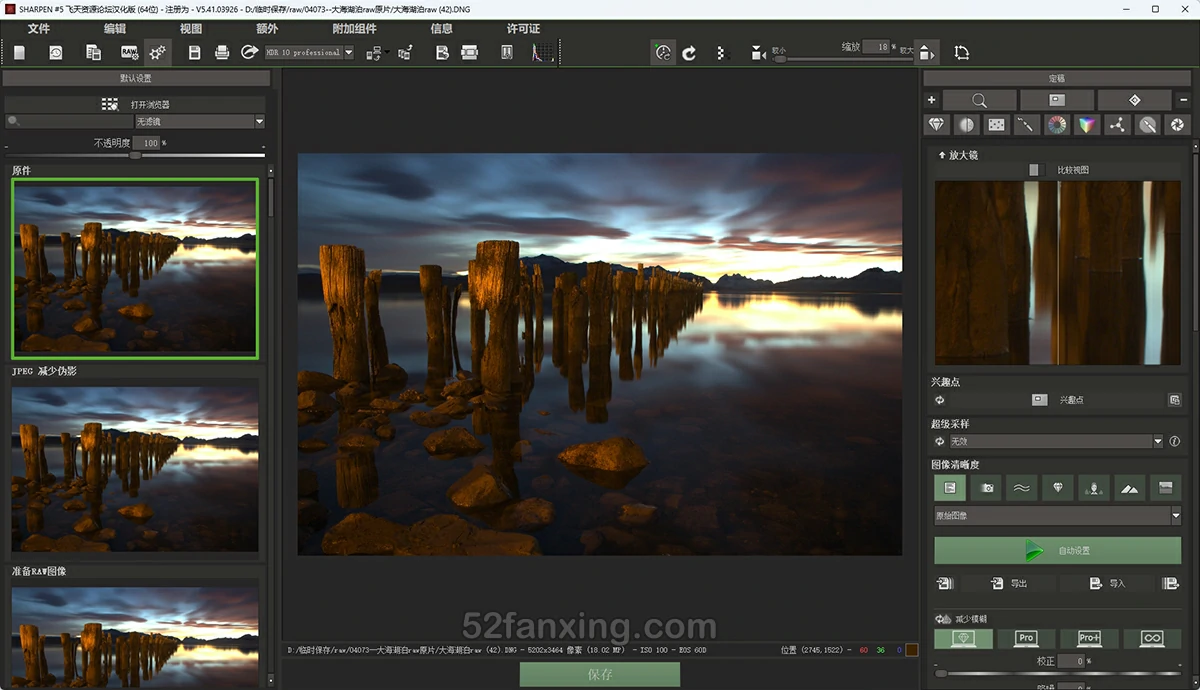Open the 原始图像 preset dropdown
This screenshot has height=690, width=1200.
(x=1057, y=516)
